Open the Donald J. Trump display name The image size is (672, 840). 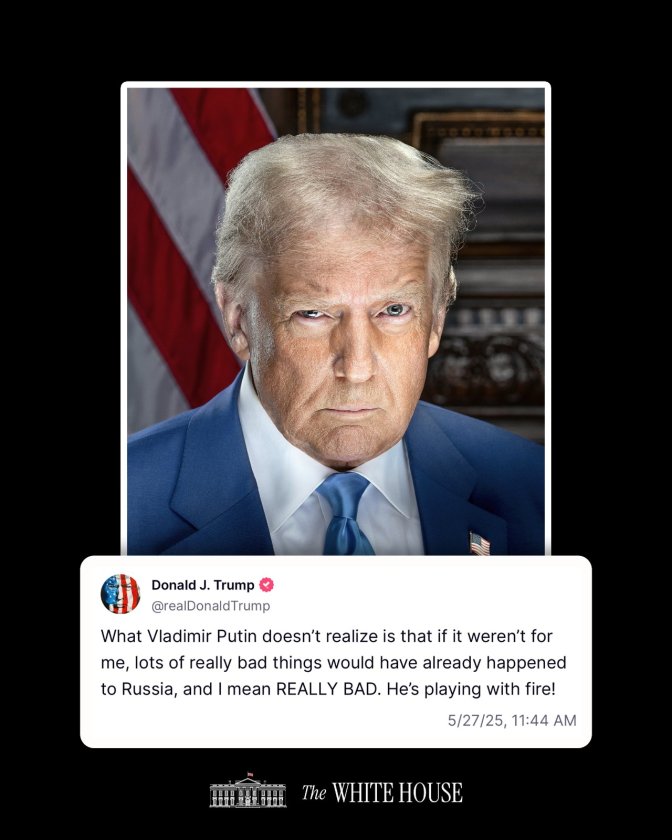click(x=203, y=585)
